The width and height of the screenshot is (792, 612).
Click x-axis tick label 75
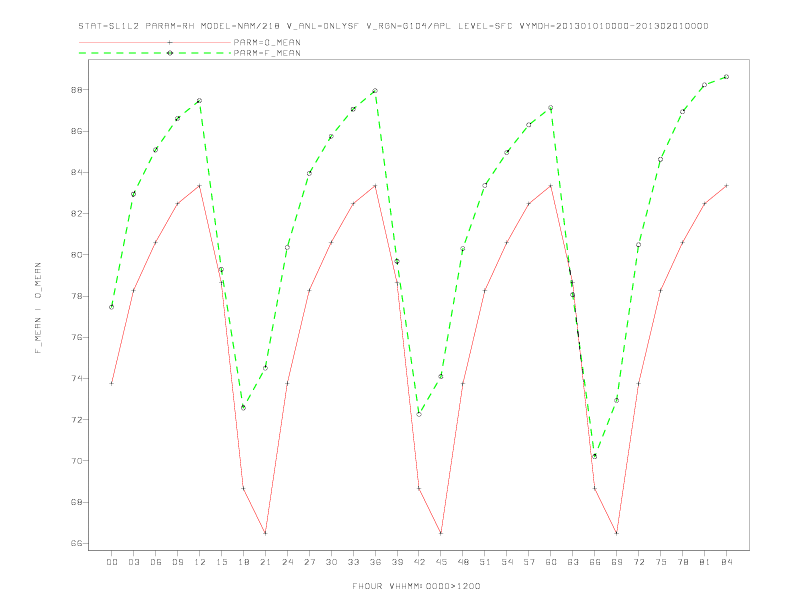click(x=661, y=562)
